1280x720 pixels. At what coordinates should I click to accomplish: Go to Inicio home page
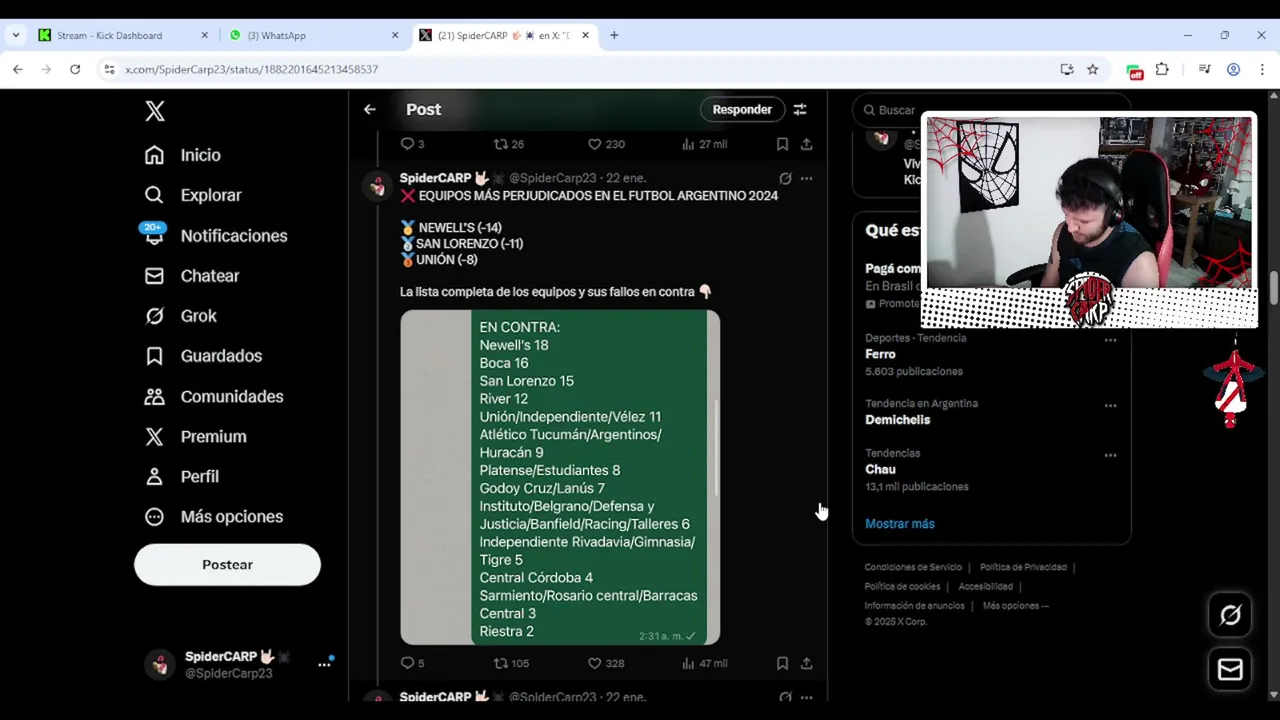(182, 155)
